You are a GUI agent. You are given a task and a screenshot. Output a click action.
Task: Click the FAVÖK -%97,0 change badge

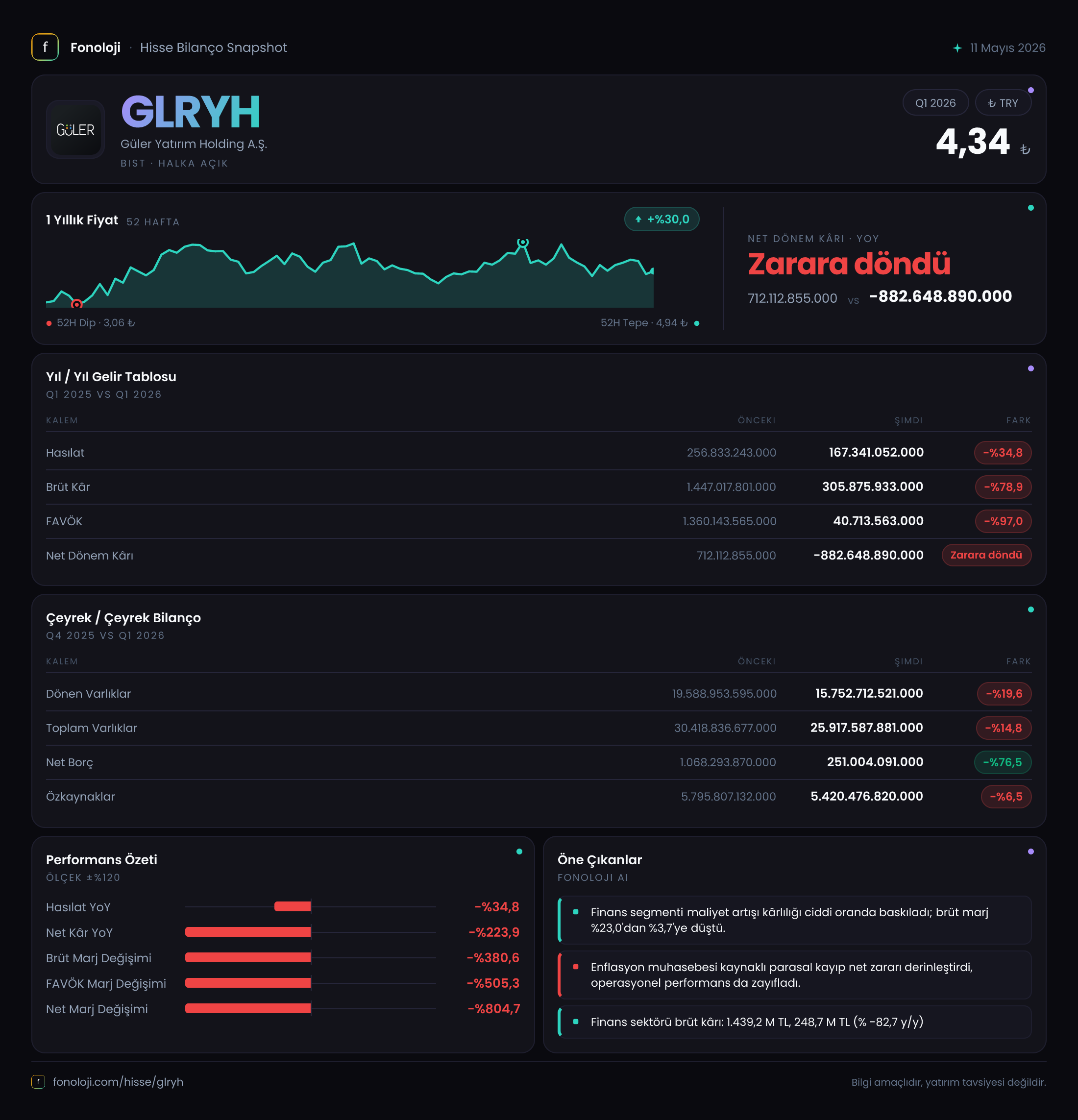pos(1003,521)
